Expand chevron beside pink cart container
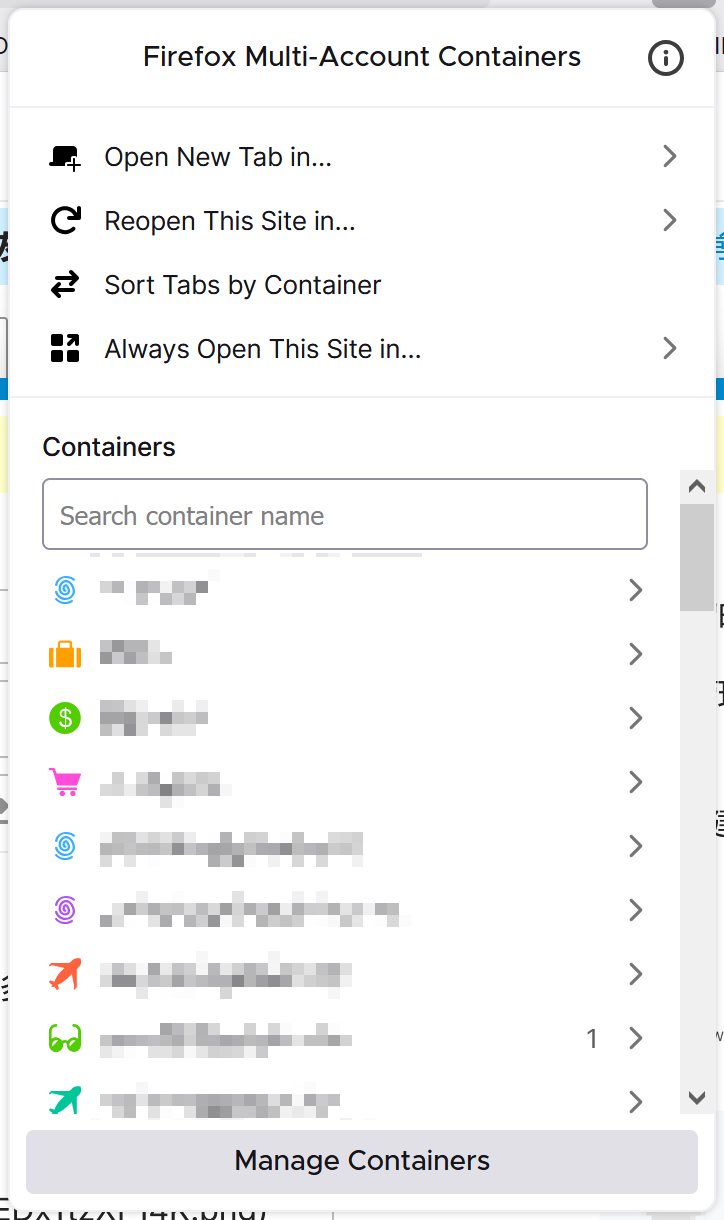The width and height of the screenshot is (724, 1220). coord(635,782)
